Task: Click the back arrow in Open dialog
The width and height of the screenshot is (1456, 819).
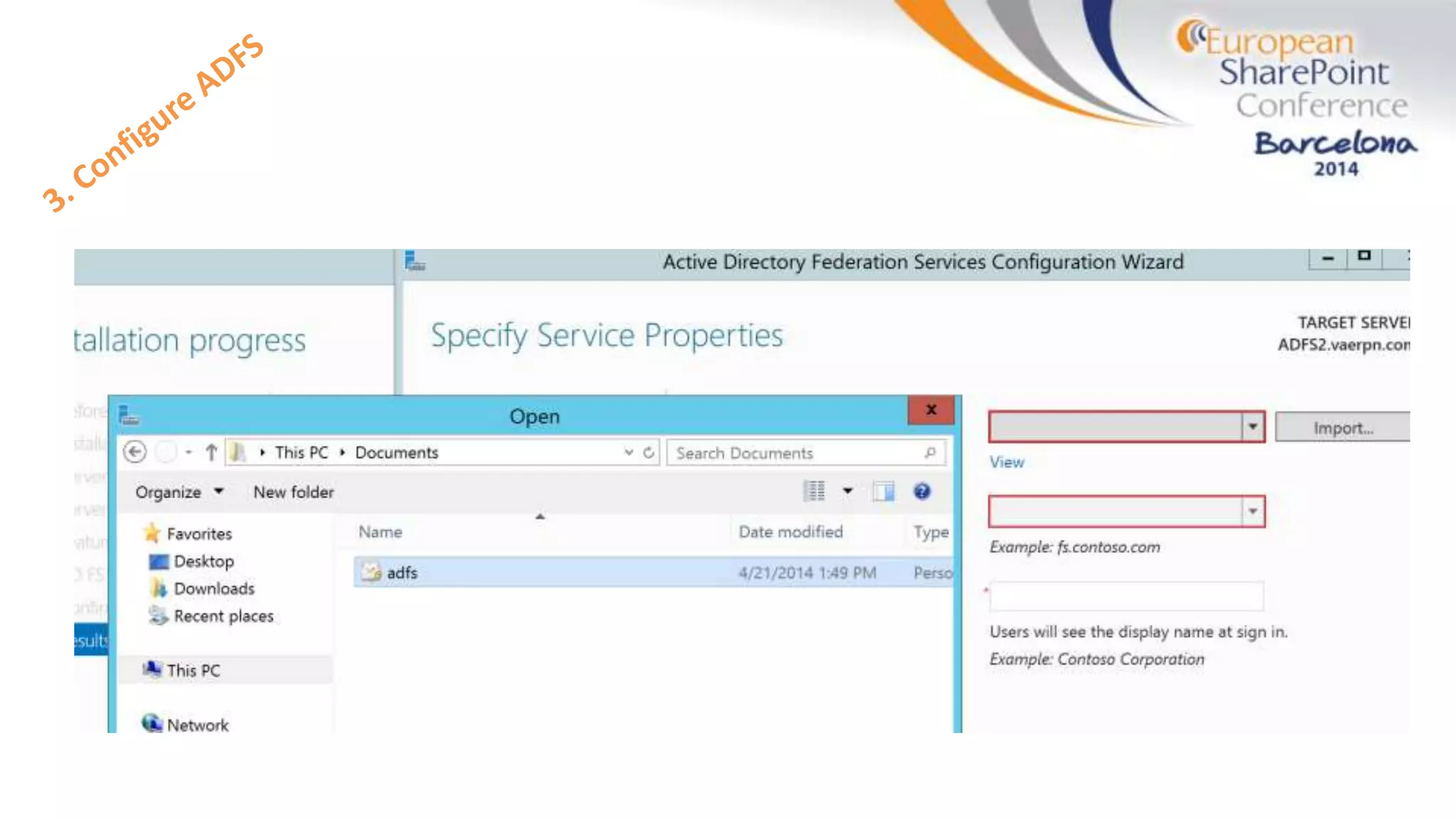Action: 135,452
